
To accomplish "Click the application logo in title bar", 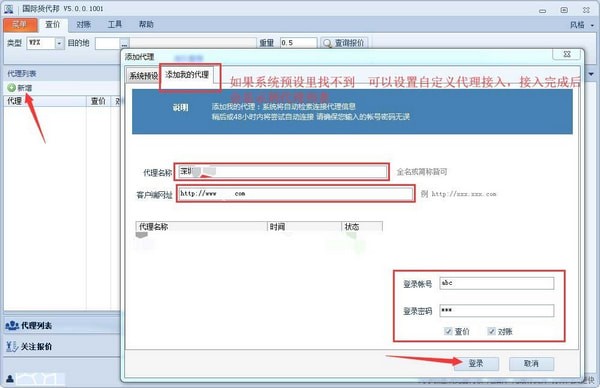I will pyautogui.click(x=8, y=9).
